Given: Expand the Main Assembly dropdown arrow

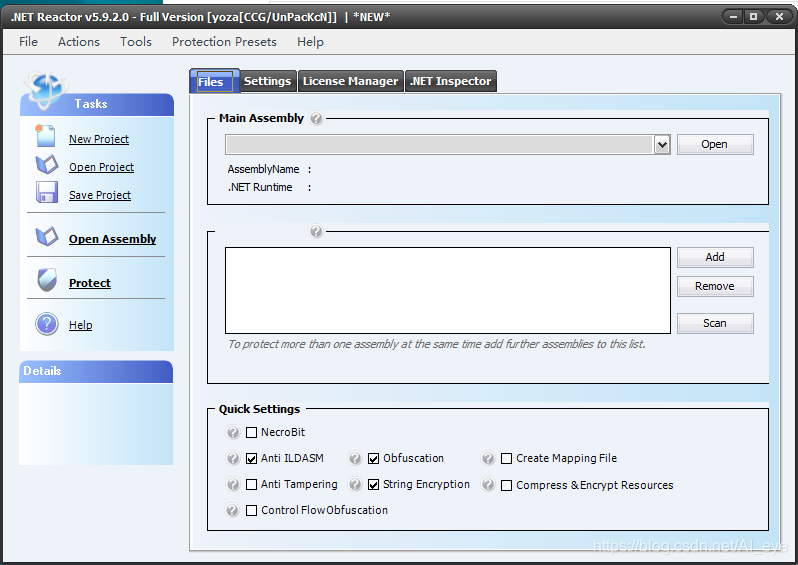Looking at the screenshot, I should pyautogui.click(x=662, y=145).
